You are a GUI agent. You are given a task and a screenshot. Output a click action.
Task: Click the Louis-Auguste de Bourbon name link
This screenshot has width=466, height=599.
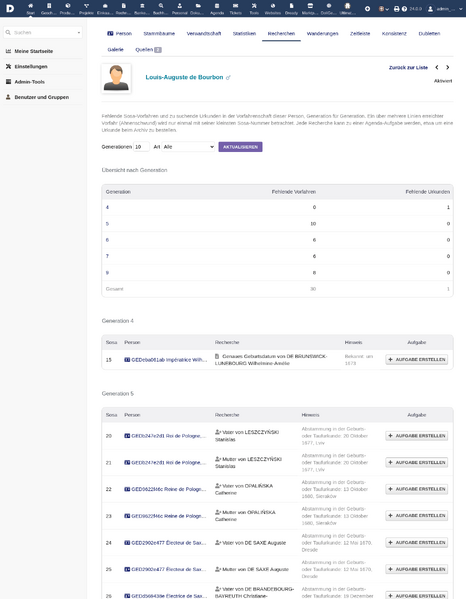pos(184,77)
